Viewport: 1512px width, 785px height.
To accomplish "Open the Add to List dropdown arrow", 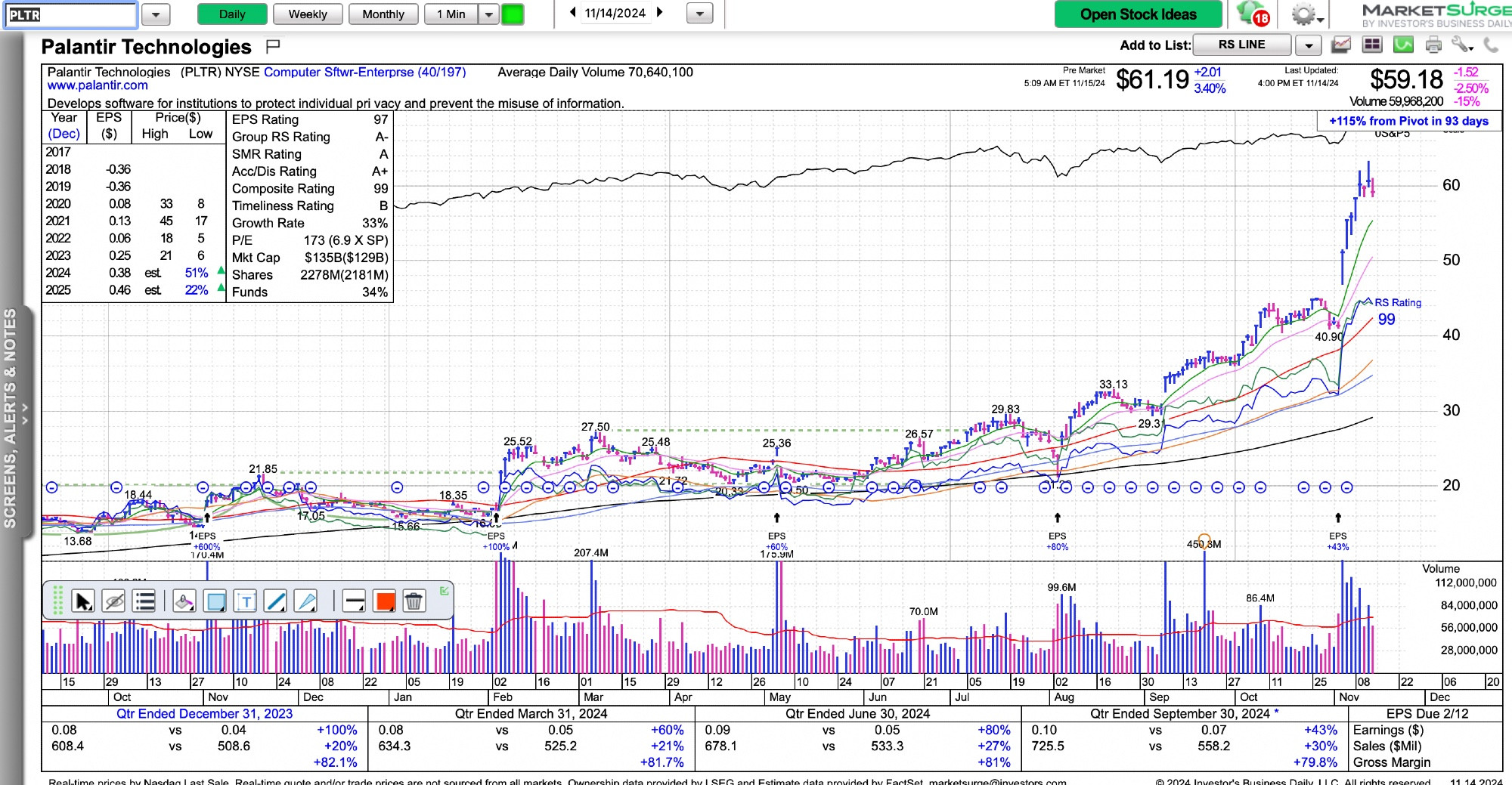I will tap(1309, 45).
